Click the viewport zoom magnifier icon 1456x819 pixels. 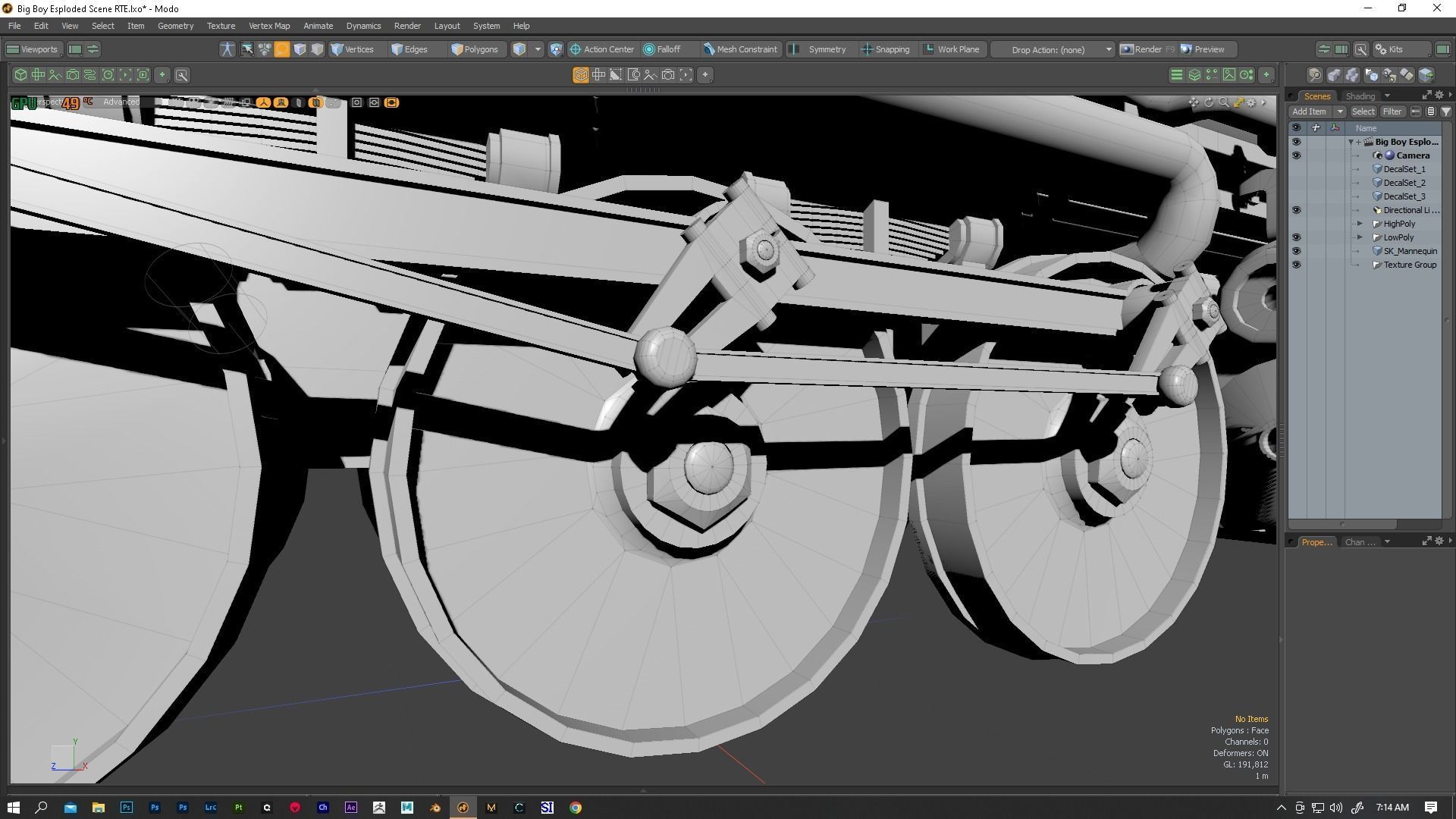click(x=1223, y=102)
